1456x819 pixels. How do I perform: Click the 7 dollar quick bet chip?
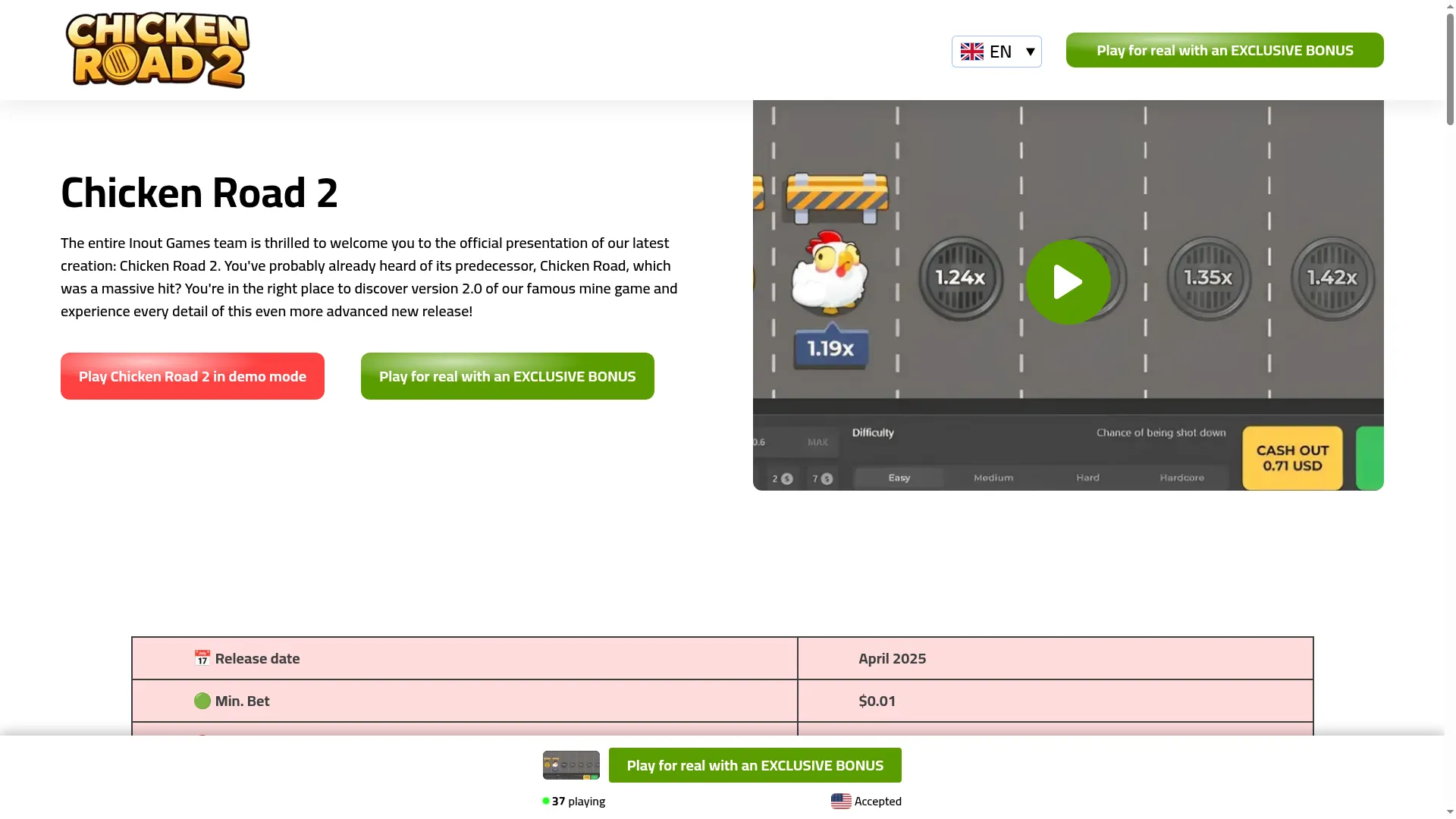click(822, 479)
